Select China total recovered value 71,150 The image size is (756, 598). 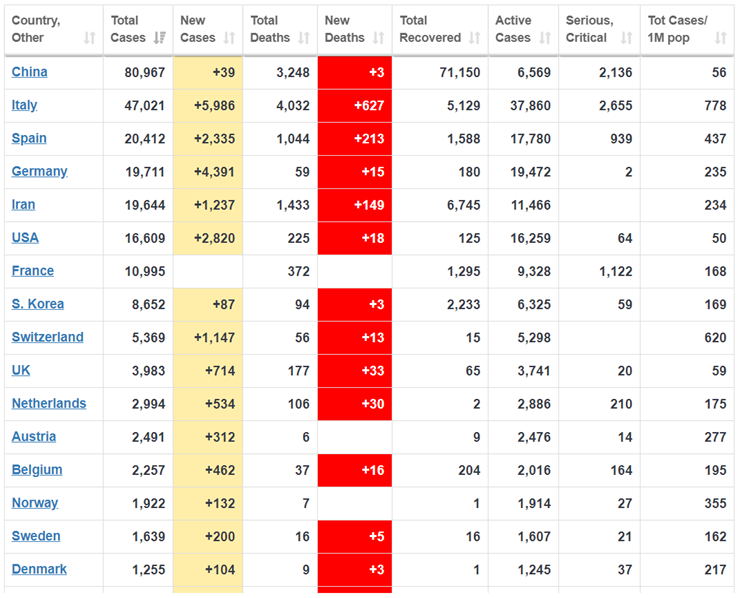tap(460, 72)
